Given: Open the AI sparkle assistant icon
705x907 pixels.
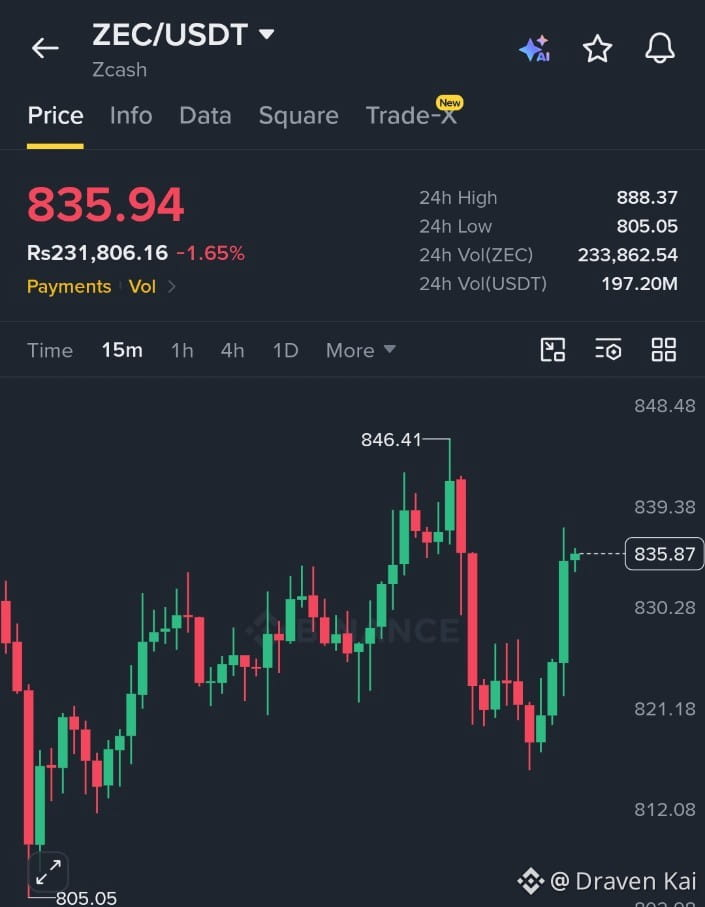Looking at the screenshot, I should (535, 49).
